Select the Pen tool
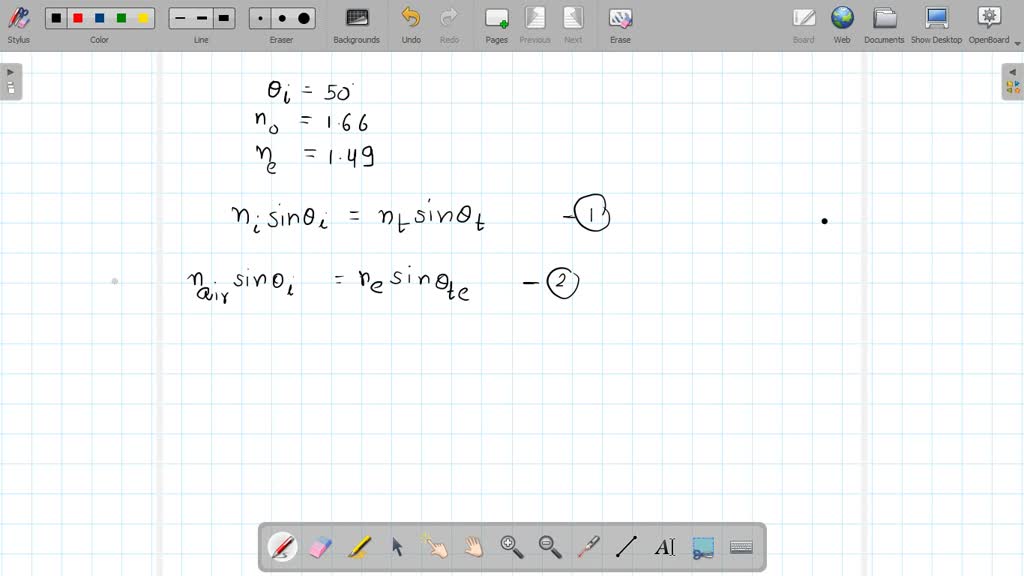The width and height of the screenshot is (1024, 576). point(283,546)
